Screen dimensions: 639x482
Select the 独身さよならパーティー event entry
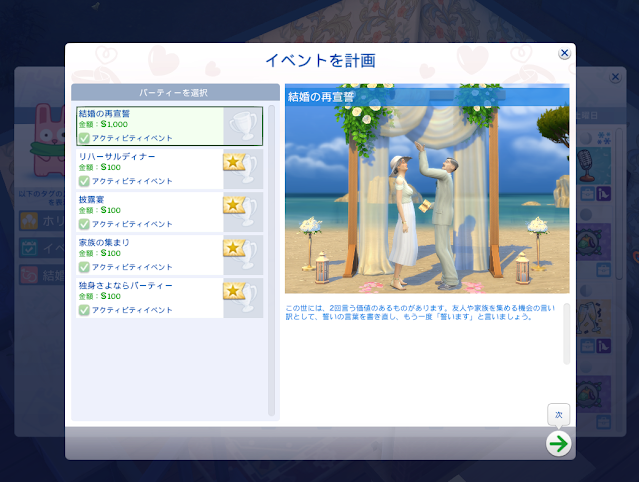[x=170, y=298]
